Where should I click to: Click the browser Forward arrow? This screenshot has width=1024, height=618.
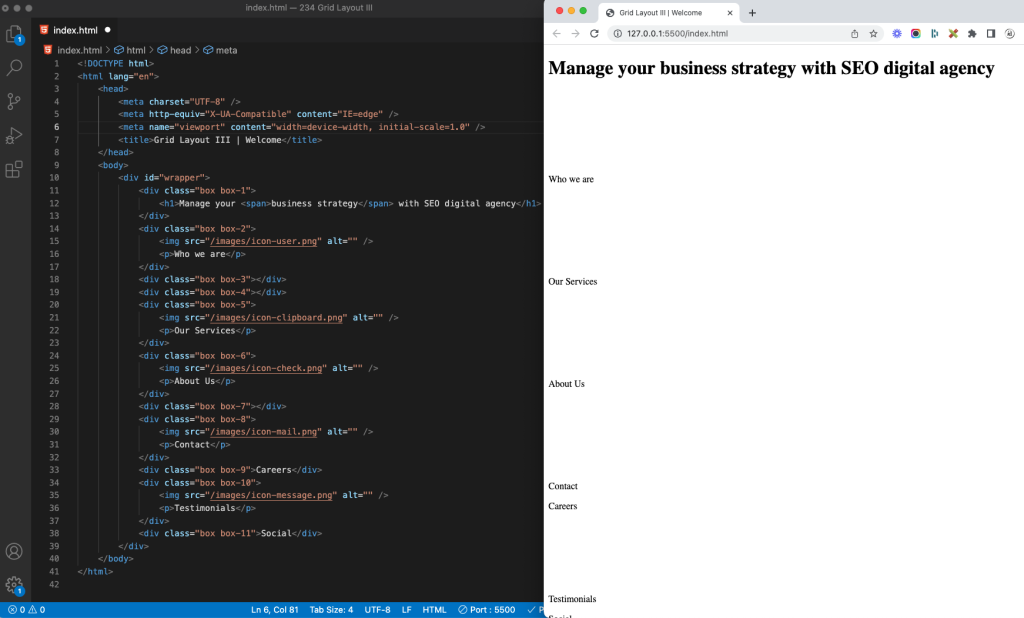[575, 33]
